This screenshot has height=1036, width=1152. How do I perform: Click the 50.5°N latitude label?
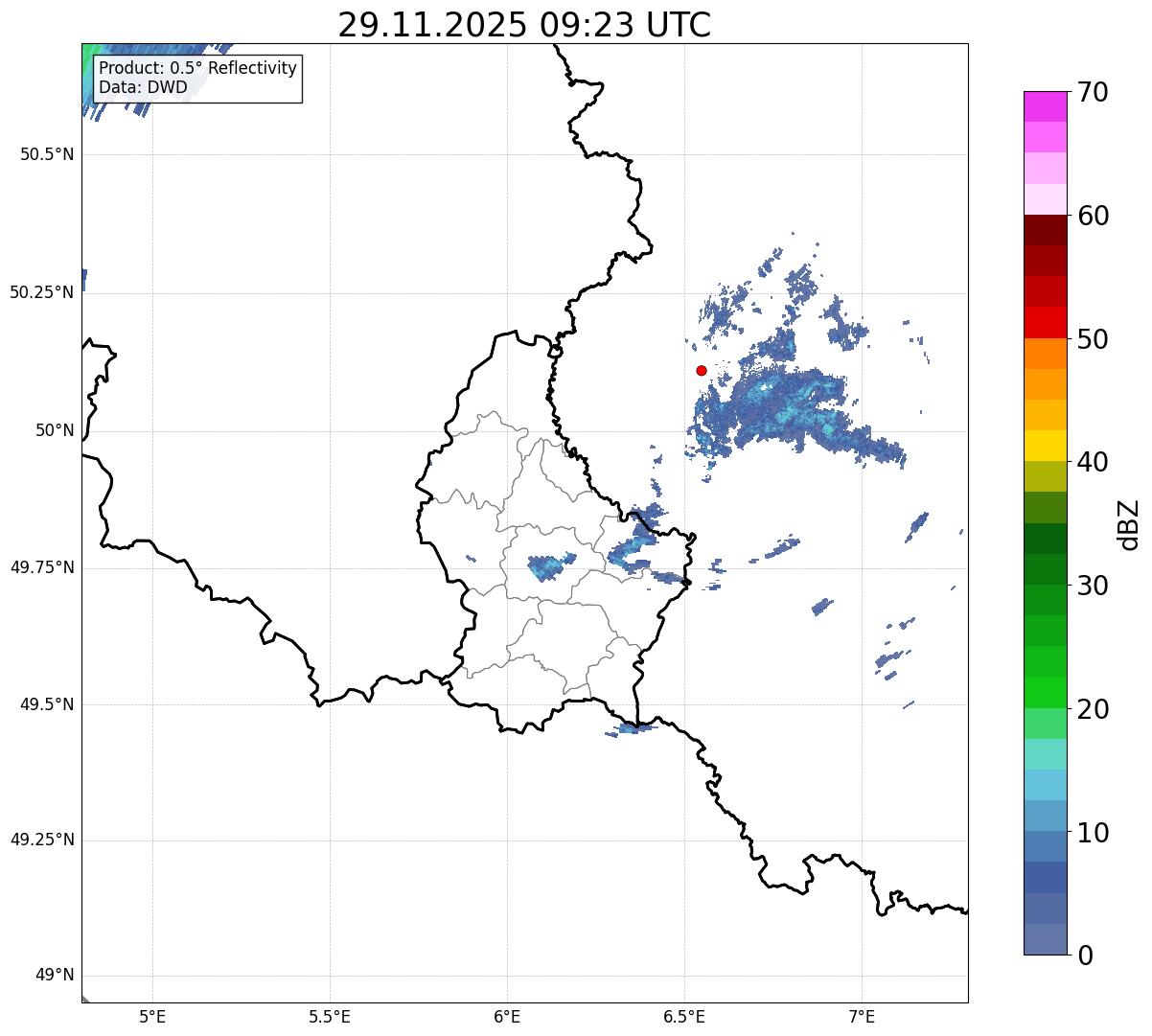tap(47, 154)
